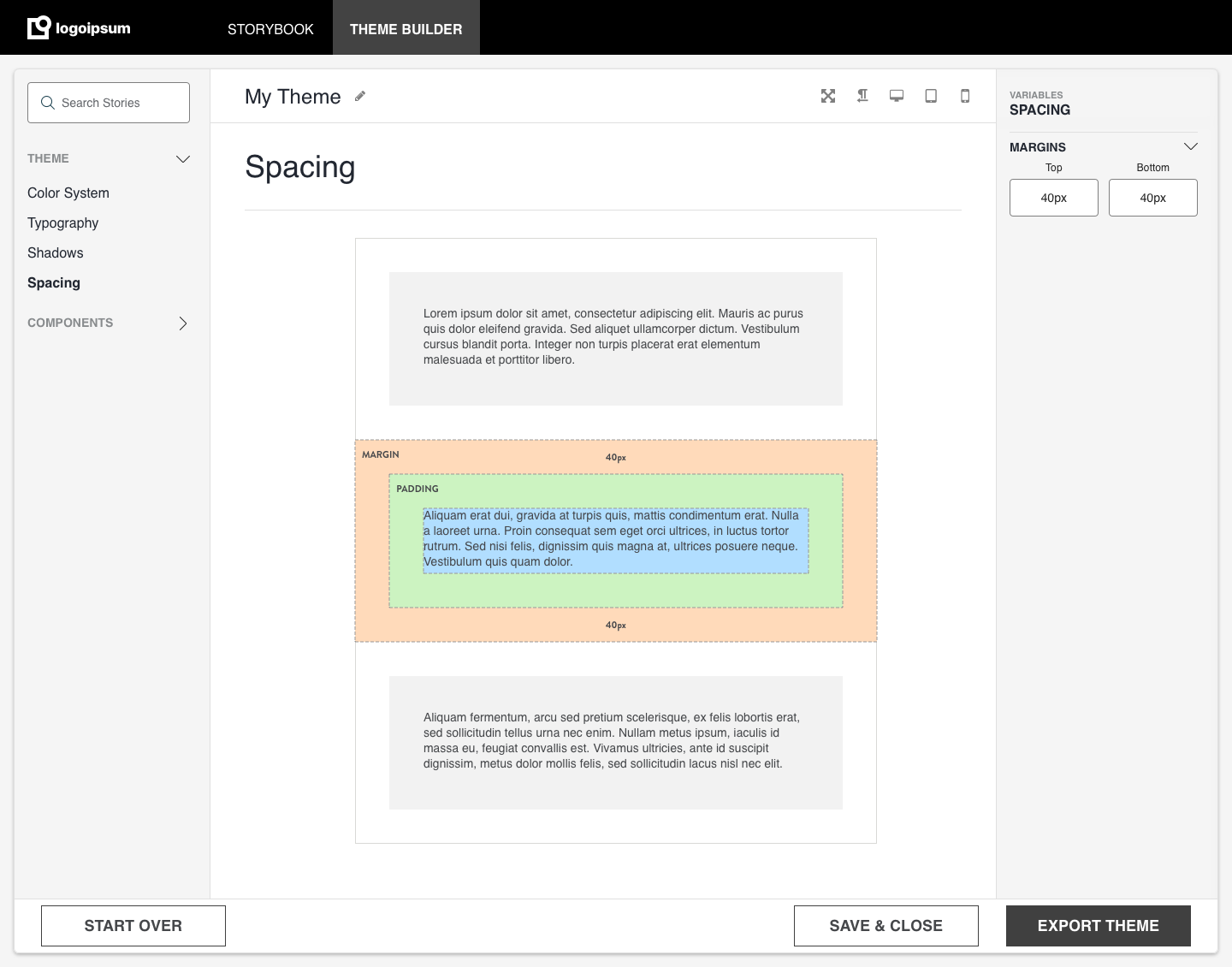Screen dimensions: 1232x967
Task: Collapse the THEME section in sidebar
Action: pyautogui.click(x=182, y=158)
